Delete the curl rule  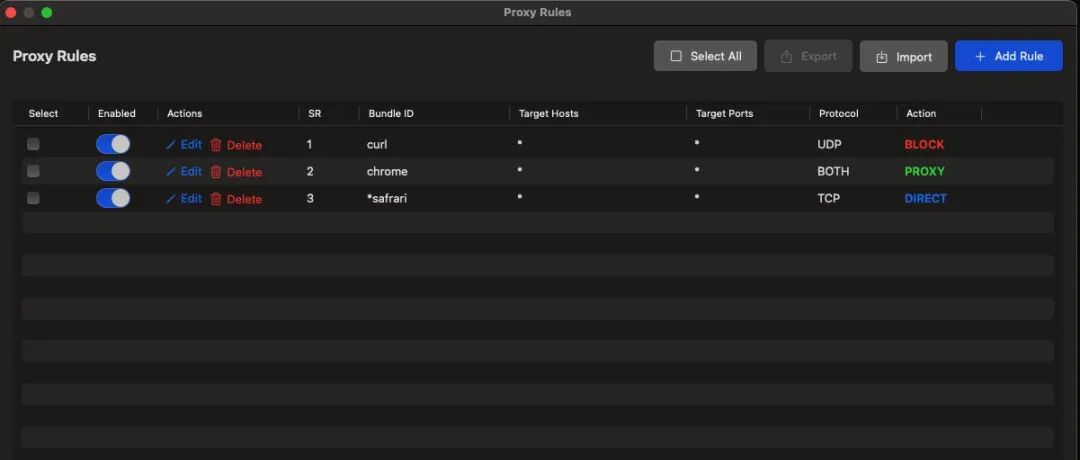coord(236,145)
